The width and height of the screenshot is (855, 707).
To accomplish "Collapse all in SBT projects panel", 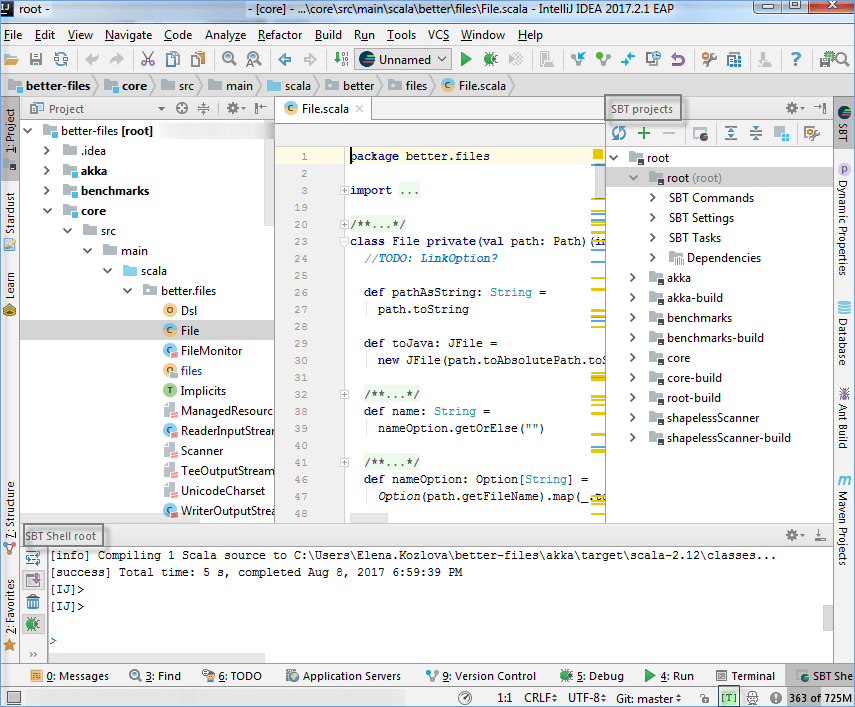I will [756, 133].
